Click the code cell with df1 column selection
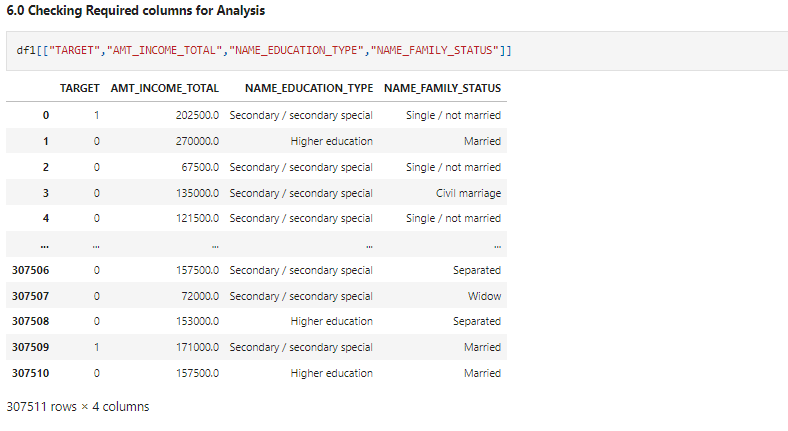Viewport: 788px width, 431px height. [x=397, y=51]
